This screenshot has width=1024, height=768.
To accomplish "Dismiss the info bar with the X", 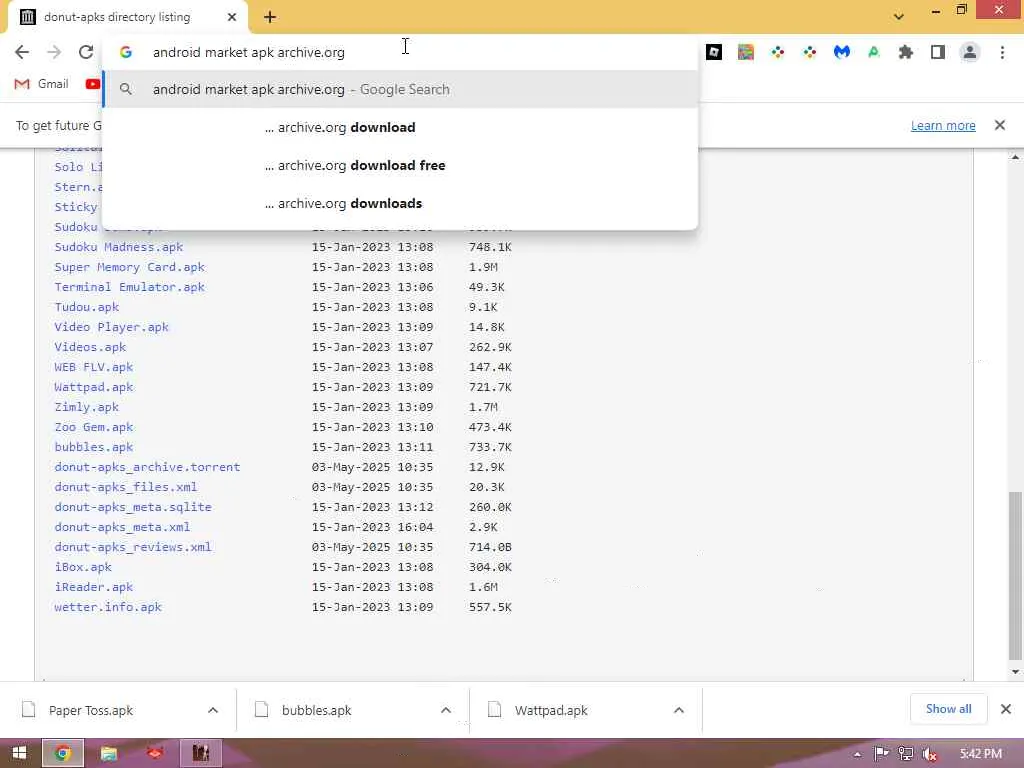I will (1000, 125).
